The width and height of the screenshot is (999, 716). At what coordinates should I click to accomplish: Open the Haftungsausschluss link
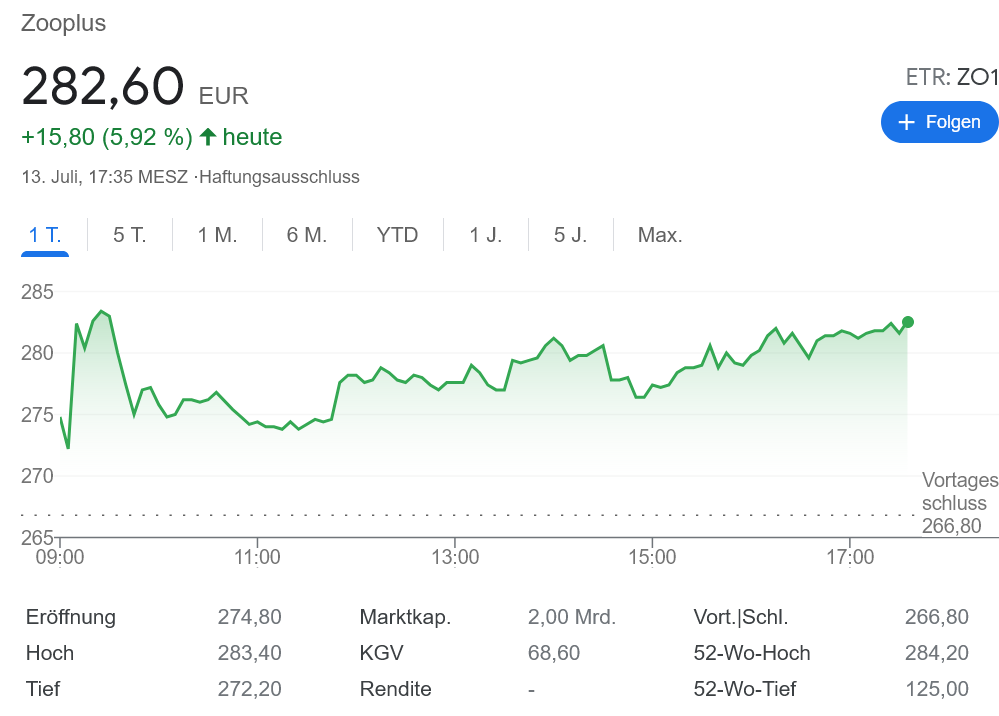[x=279, y=177]
